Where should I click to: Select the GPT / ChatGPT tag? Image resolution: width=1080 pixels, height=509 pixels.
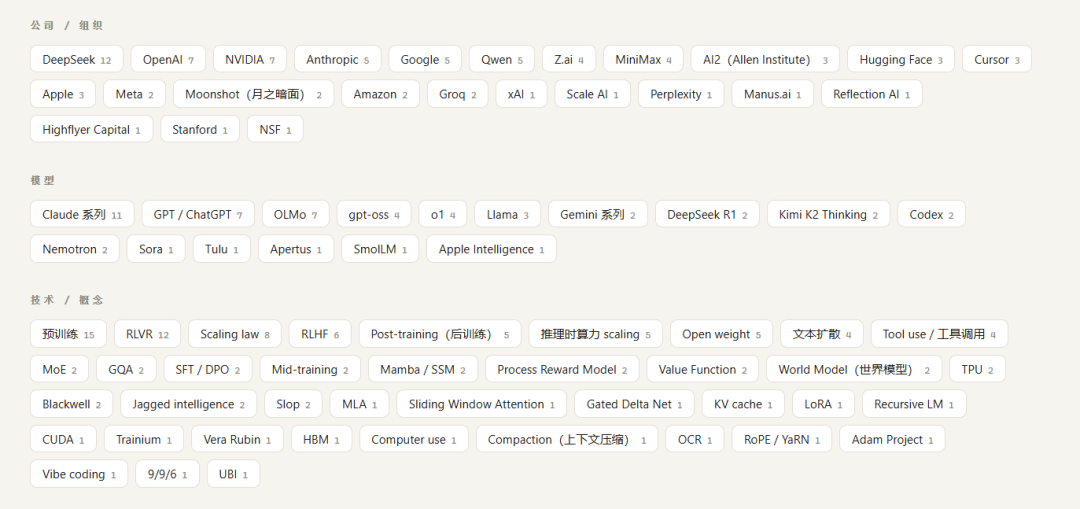(x=198, y=214)
